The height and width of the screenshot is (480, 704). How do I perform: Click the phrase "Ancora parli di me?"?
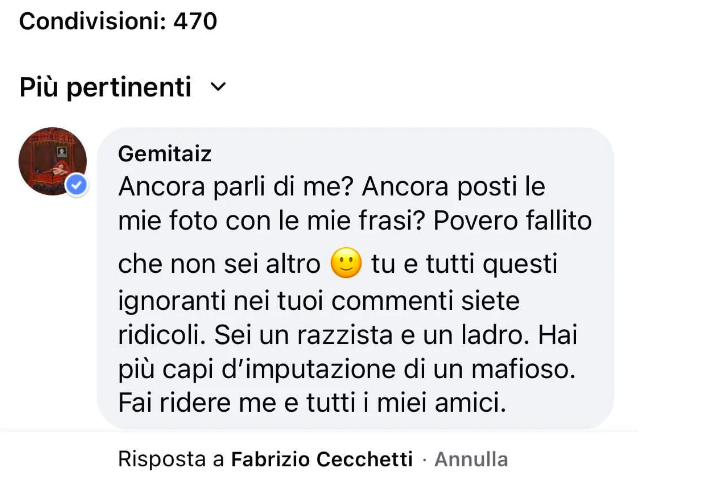click(233, 187)
